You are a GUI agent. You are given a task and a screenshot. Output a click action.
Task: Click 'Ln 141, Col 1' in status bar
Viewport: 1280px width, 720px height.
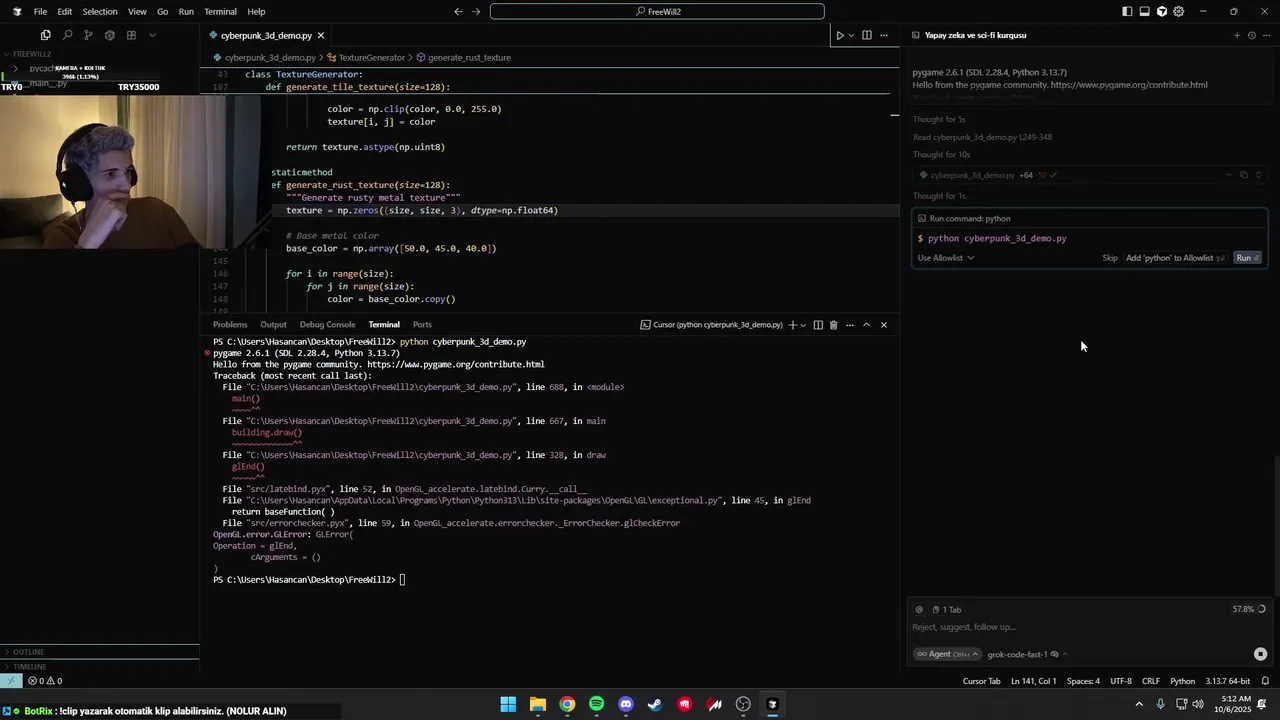[x=1033, y=681]
